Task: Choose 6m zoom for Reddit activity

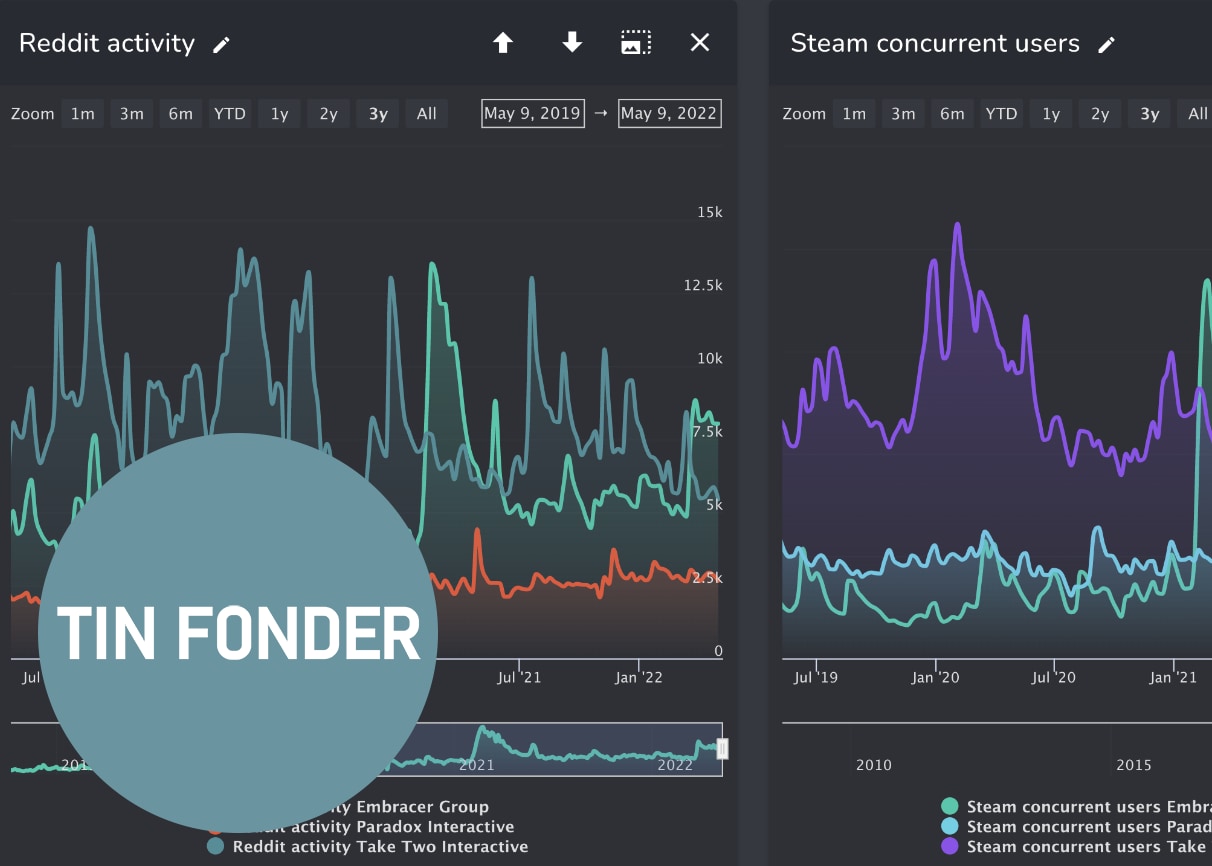Action: (181, 114)
